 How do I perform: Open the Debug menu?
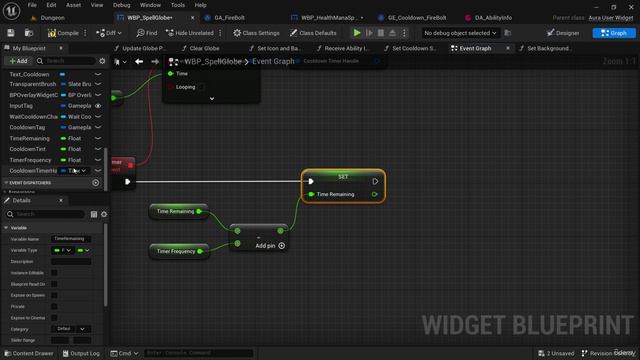(x=121, y=5)
